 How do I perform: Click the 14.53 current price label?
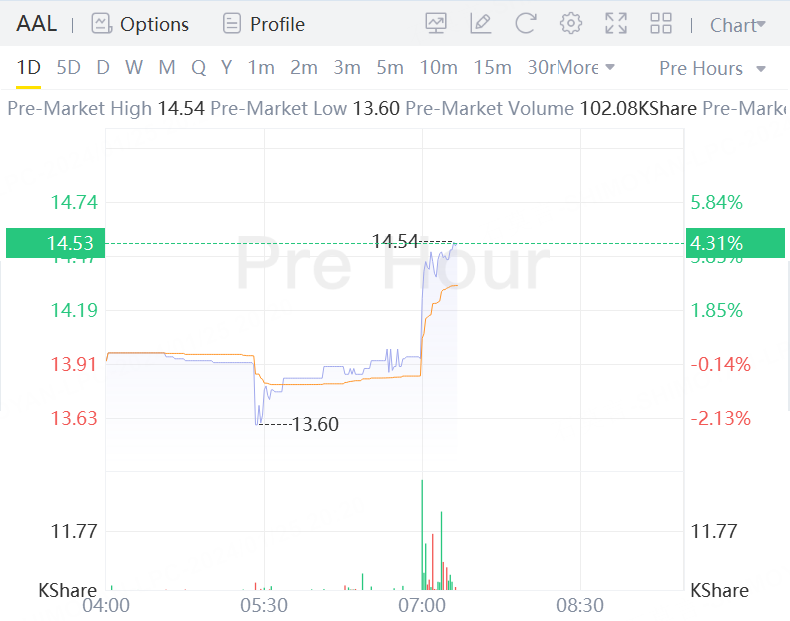[70, 243]
